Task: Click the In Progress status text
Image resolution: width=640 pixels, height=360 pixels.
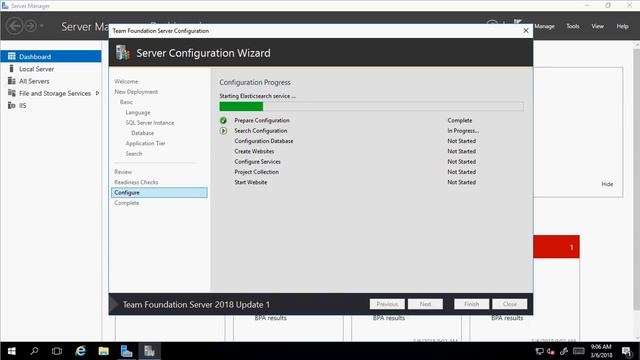Action: point(463,131)
